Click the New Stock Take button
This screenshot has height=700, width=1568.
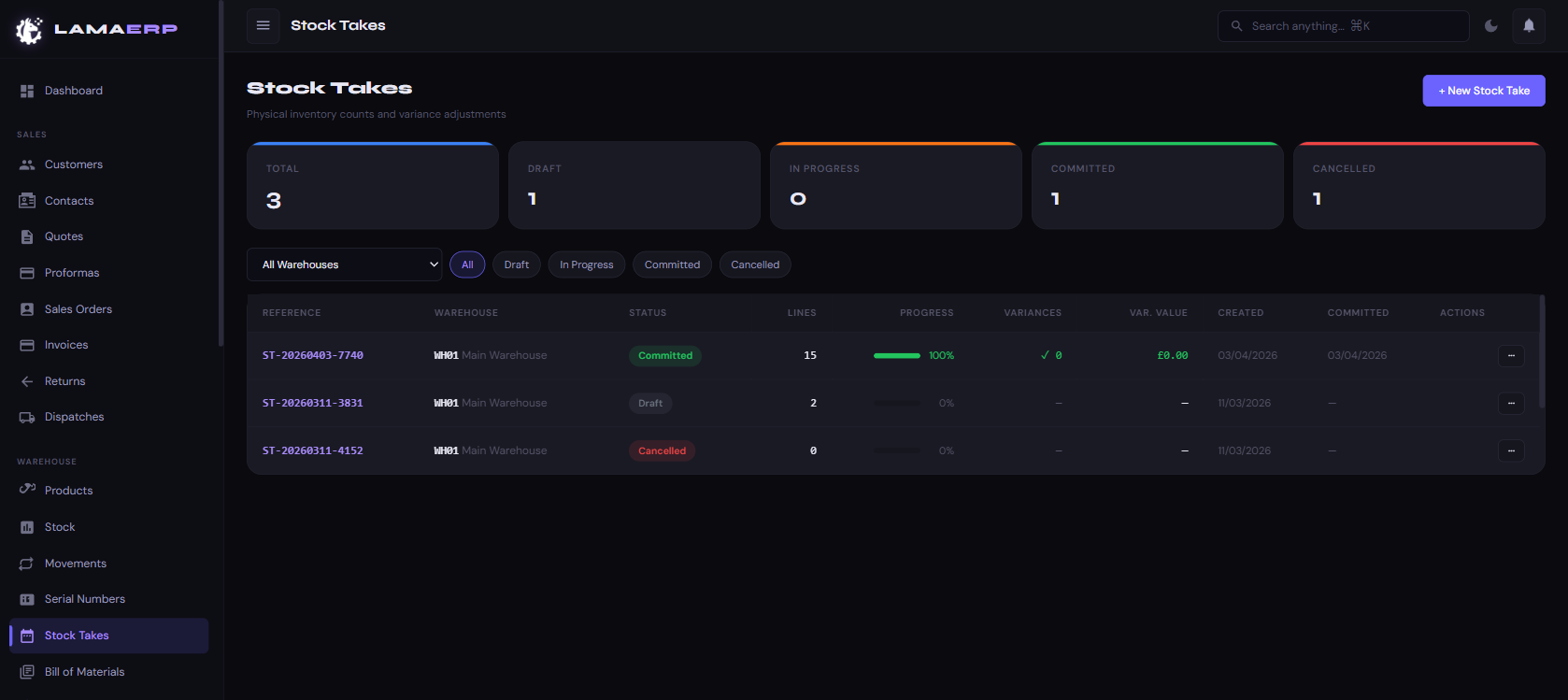[1483, 91]
